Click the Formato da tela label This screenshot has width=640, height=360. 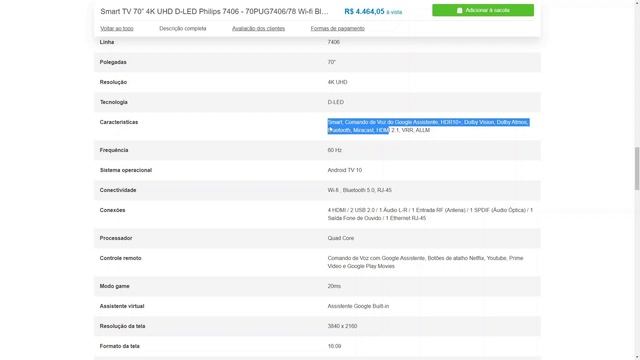[x=120, y=346]
